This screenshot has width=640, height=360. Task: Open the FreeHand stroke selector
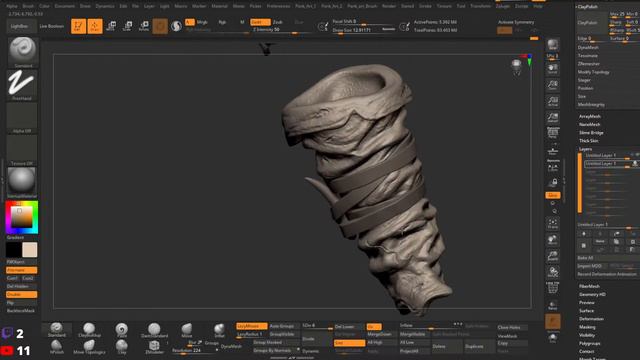pos(22,85)
